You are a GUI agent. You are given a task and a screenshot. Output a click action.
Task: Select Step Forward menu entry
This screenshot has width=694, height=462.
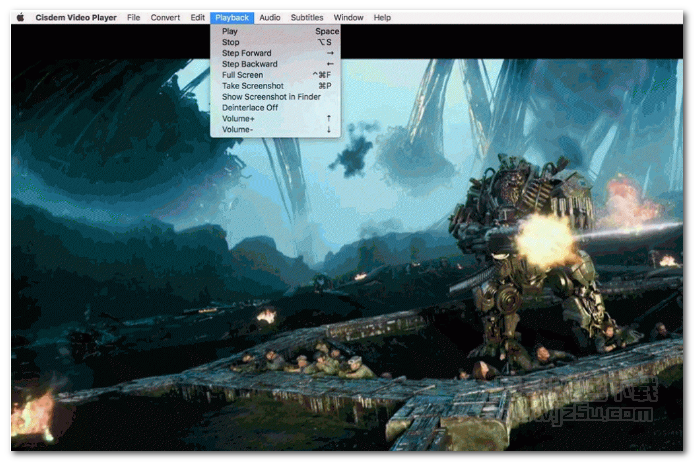point(275,53)
